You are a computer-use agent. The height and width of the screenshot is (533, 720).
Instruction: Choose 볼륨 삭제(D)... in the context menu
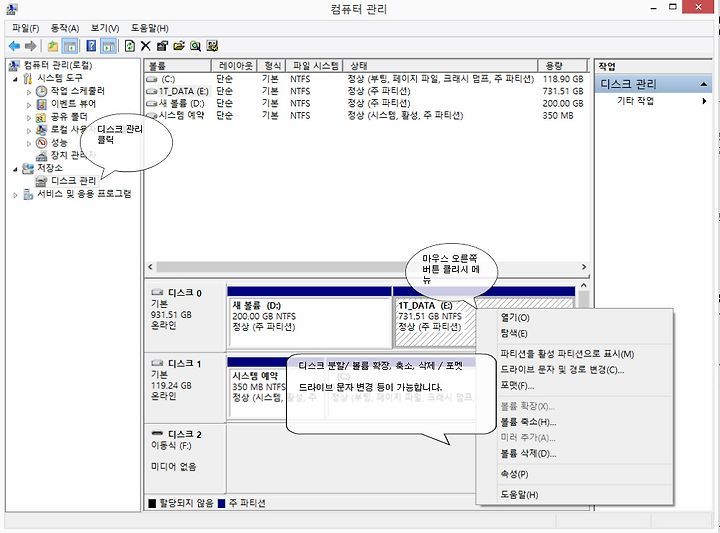pos(575,454)
